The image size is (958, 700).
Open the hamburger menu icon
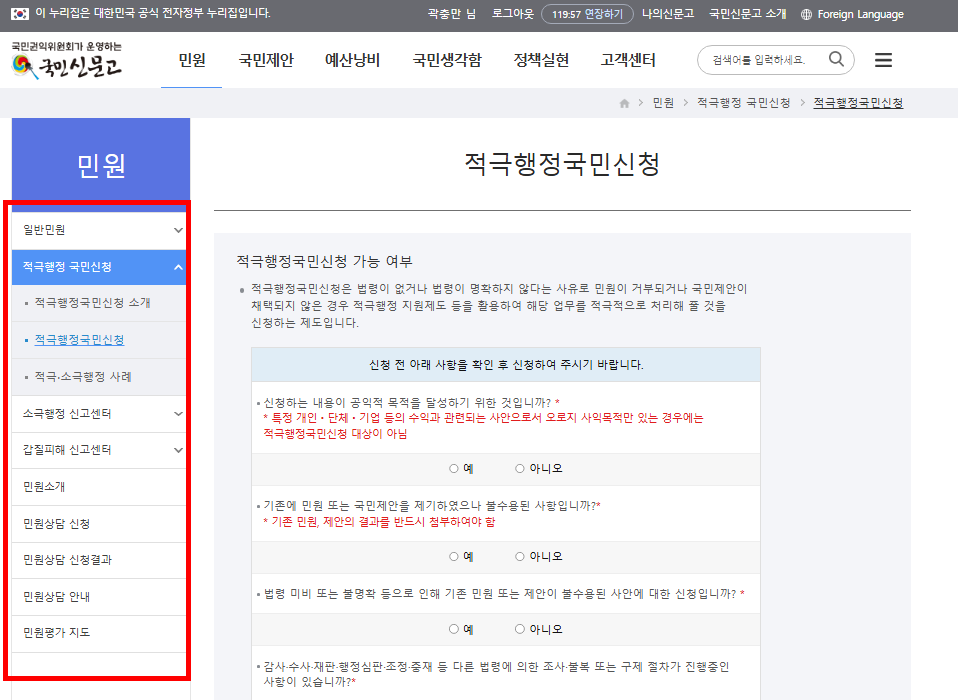883,60
